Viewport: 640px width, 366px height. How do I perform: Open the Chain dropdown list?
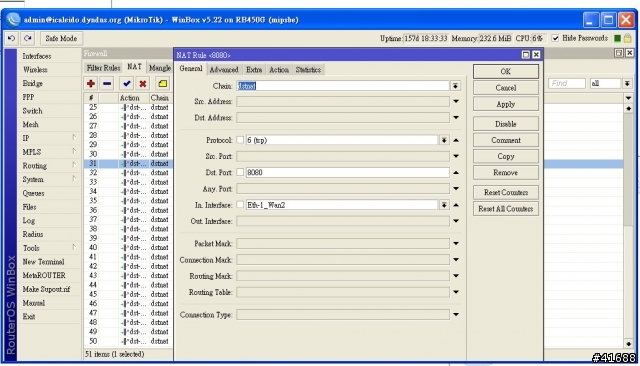tap(455, 86)
